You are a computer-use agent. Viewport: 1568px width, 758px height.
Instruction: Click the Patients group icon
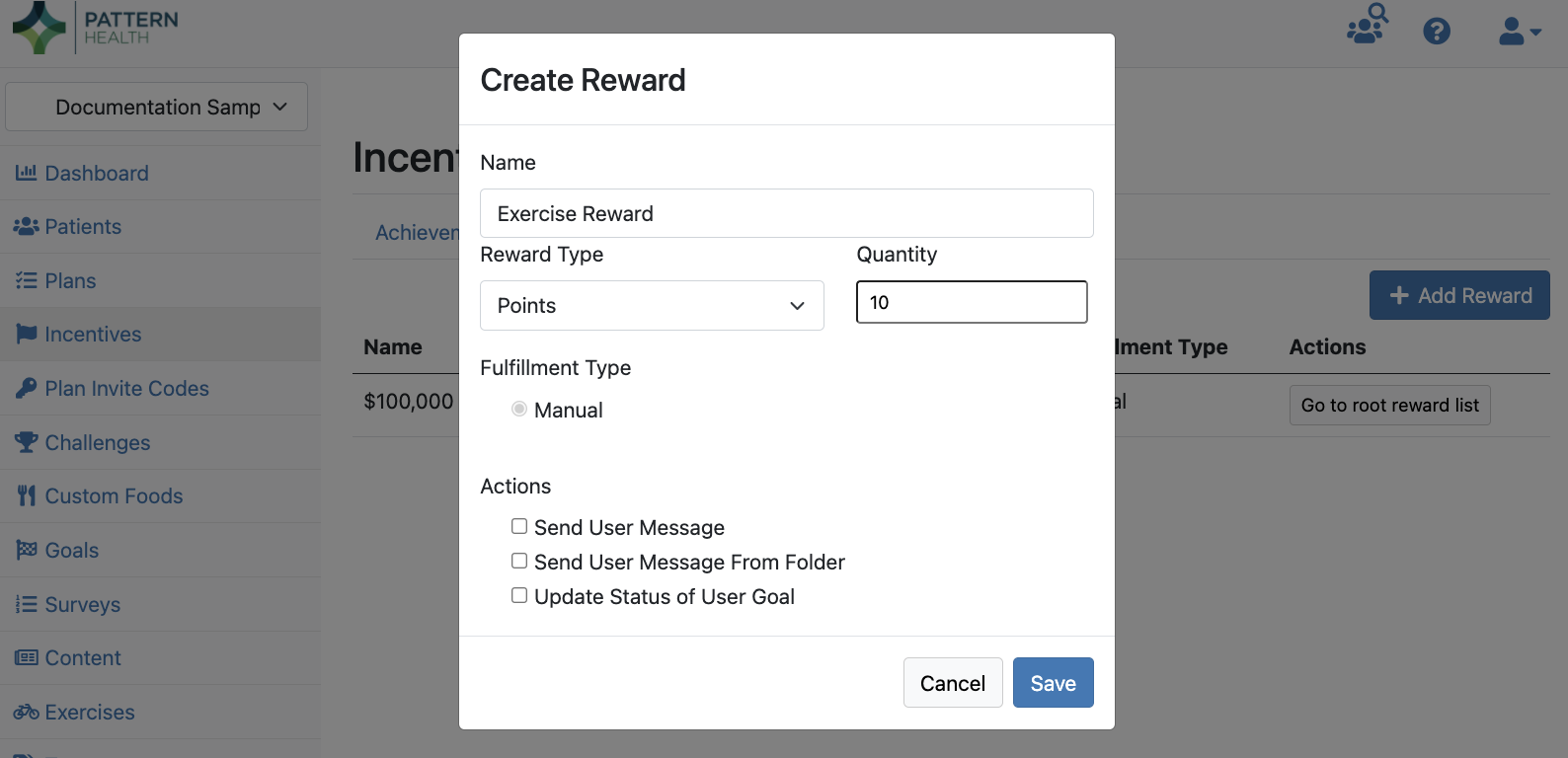[26, 227]
